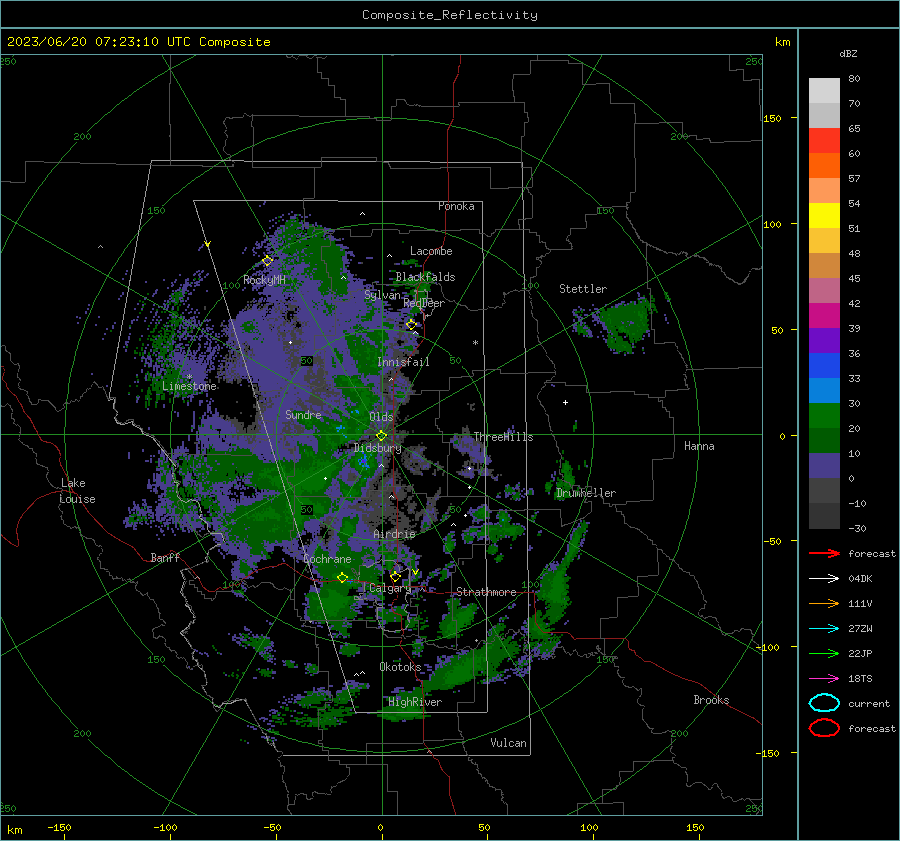Click the RedDeer city label
This screenshot has width=900, height=841.
point(424,303)
